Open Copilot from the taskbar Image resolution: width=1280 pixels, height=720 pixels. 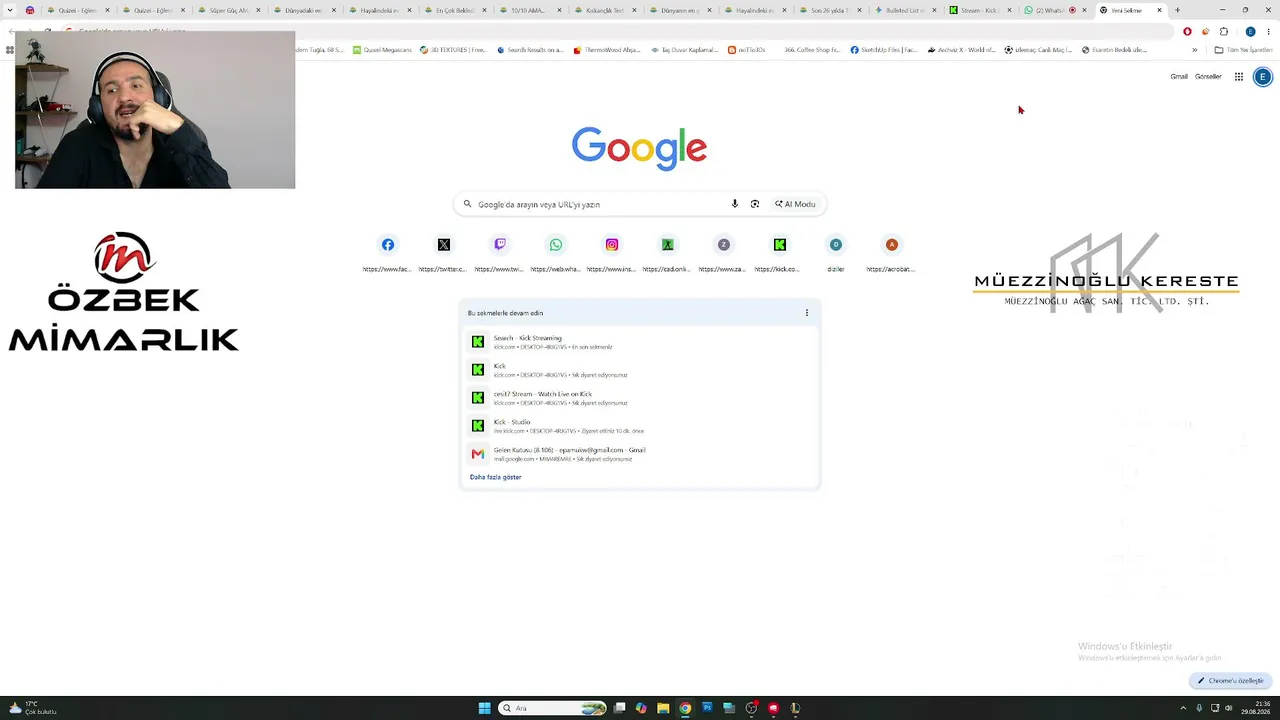(x=641, y=708)
